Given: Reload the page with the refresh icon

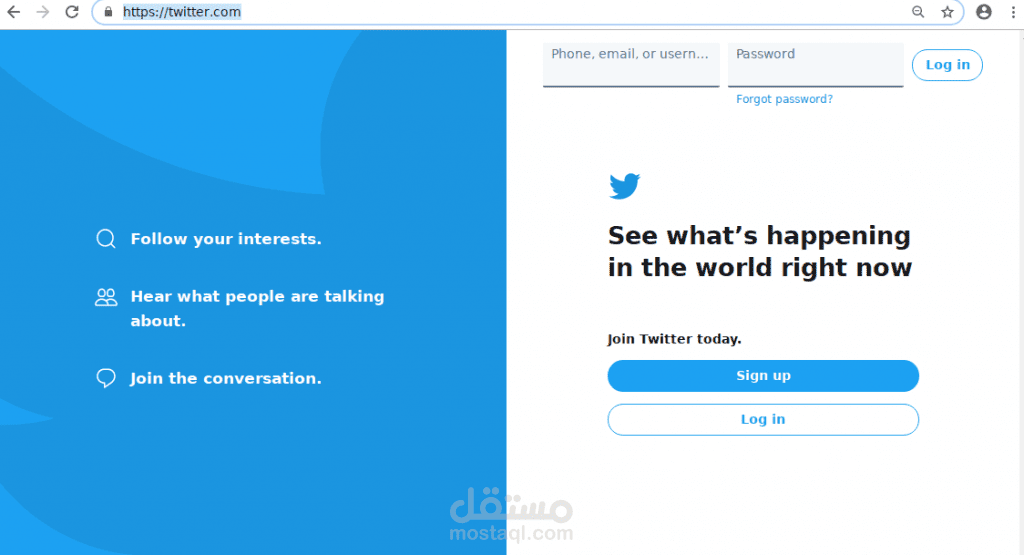Looking at the screenshot, I should coord(72,12).
